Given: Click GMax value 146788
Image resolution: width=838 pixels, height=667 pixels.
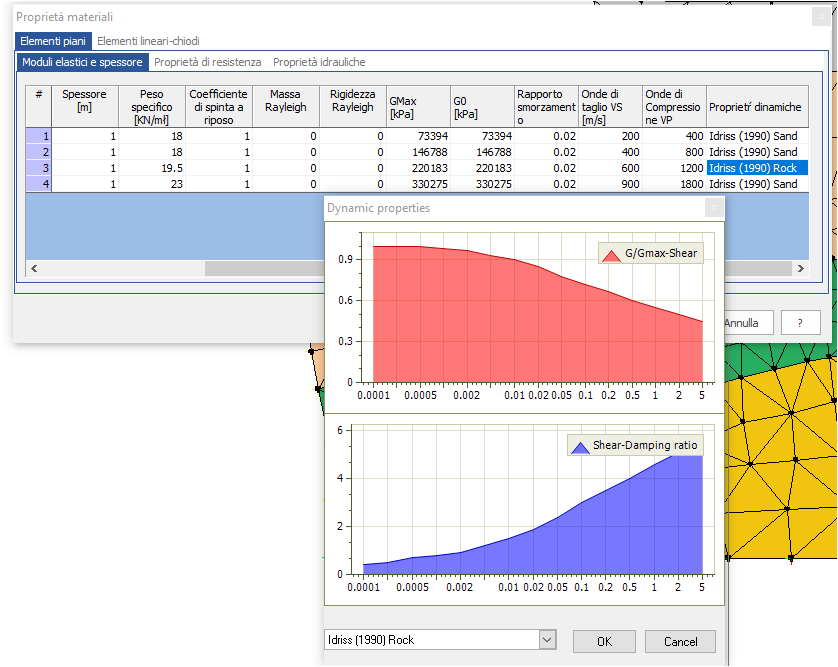Looking at the screenshot, I should [x=418, y=152].
